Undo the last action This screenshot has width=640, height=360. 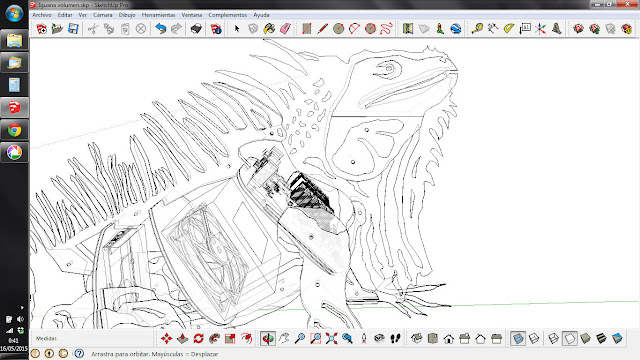pyautogui.click(x=161, y=29)
